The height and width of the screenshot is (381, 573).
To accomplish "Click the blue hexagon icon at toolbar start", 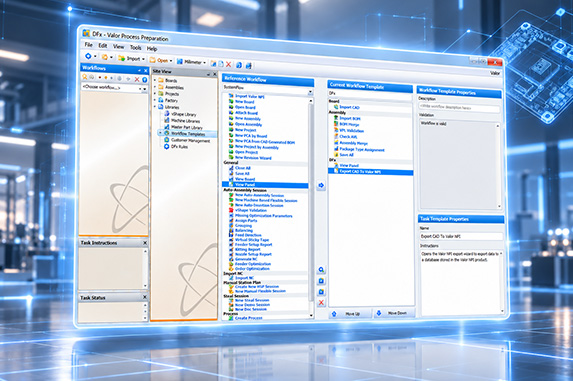I will (x=88, y=56).
